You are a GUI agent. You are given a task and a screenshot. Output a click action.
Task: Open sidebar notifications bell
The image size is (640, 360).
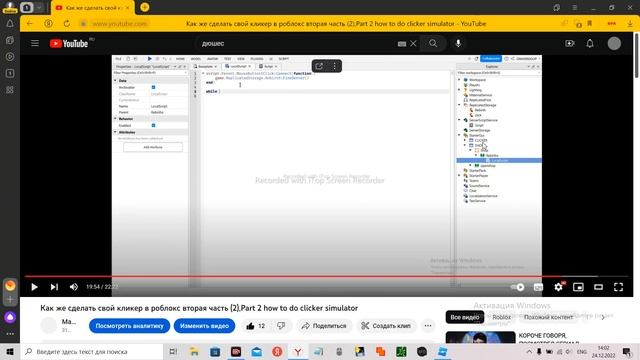(10, 24)
